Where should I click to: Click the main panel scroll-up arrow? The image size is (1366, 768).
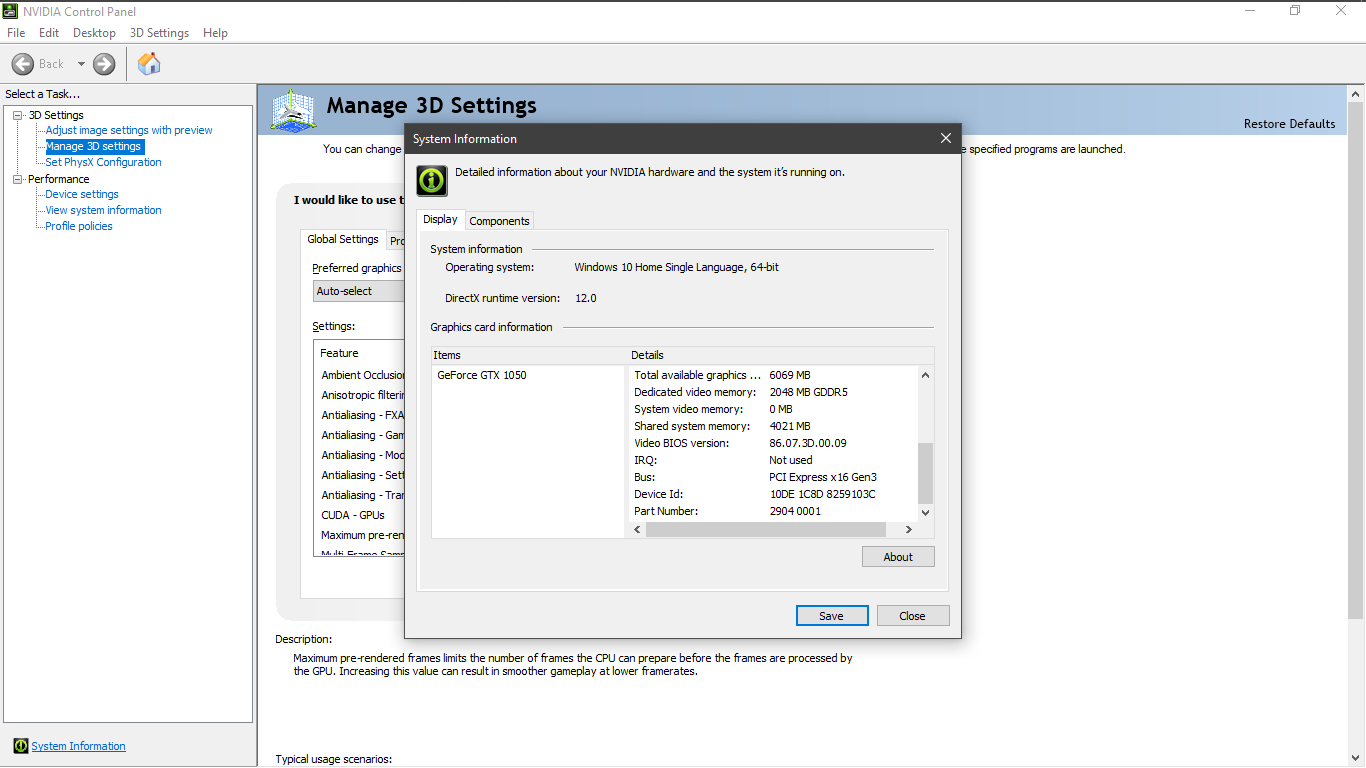[1355, 94]
